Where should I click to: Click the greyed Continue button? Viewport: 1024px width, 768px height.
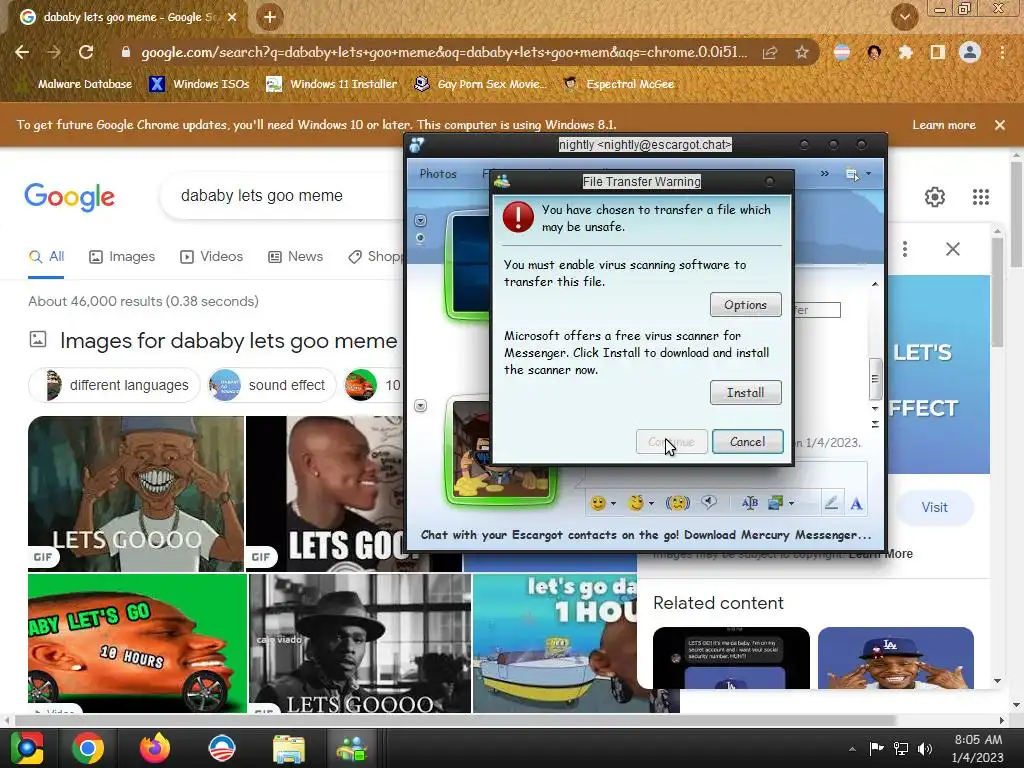[x=671, y=442]
